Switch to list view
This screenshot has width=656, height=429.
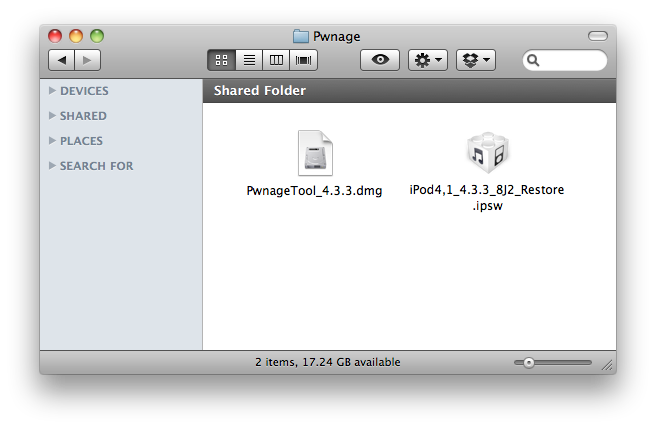[250, 60]
